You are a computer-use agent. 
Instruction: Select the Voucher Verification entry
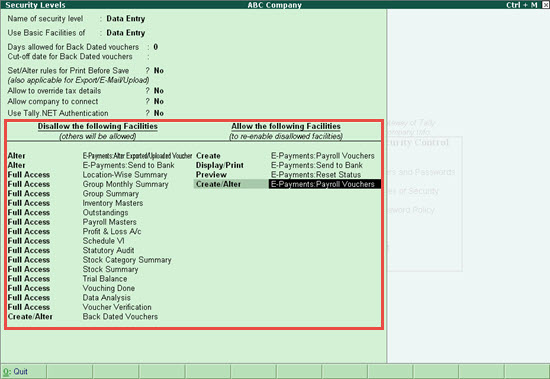click(117, 307)
